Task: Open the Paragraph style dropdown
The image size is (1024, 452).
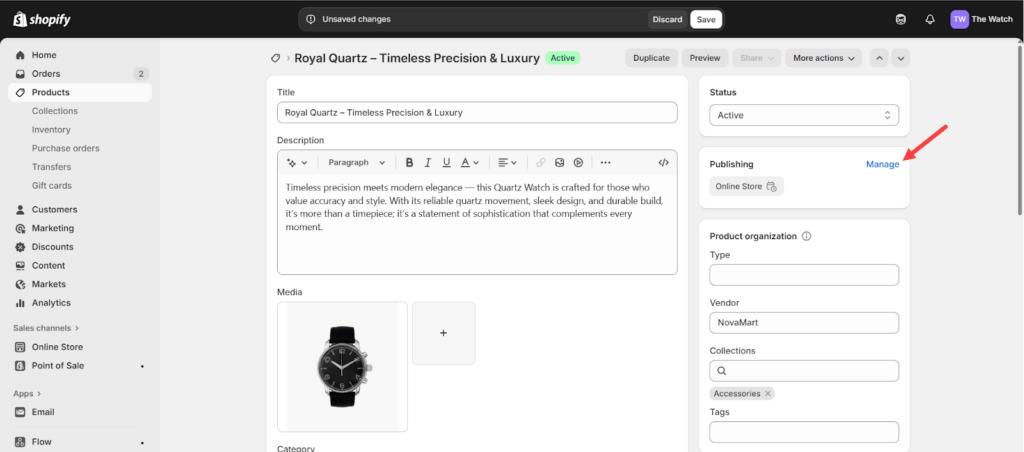Action: pyautogui.click(x=356, y=162)
